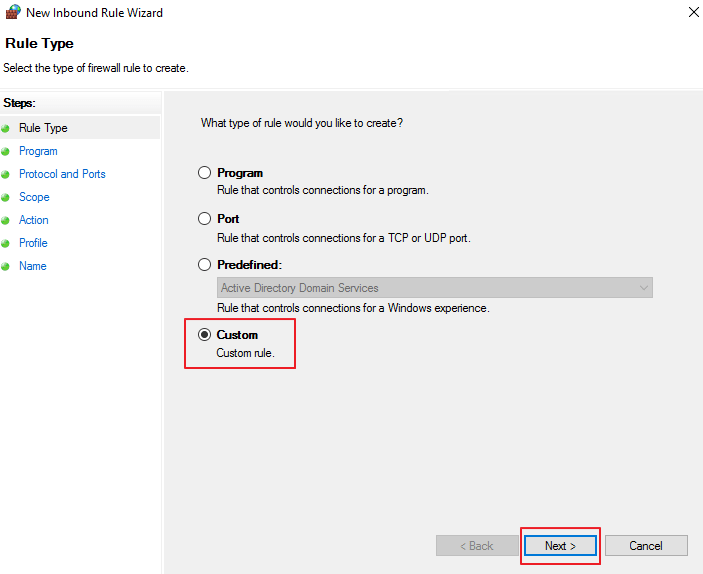Click the green bullet beside Rule Type step
This screenshot has width=703, height=574.
pos(5,129)
